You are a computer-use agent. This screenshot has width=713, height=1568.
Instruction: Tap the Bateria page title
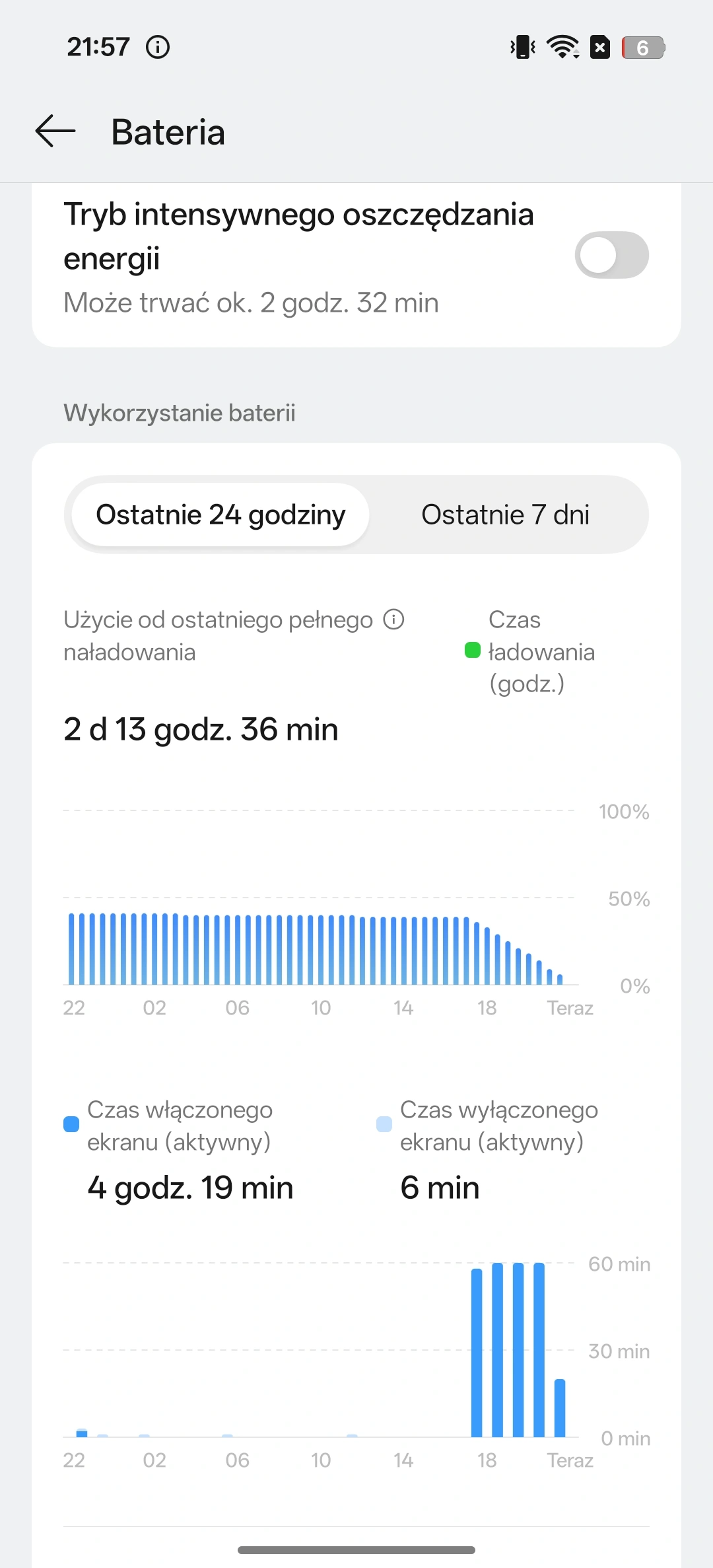[x=168, y=132]
